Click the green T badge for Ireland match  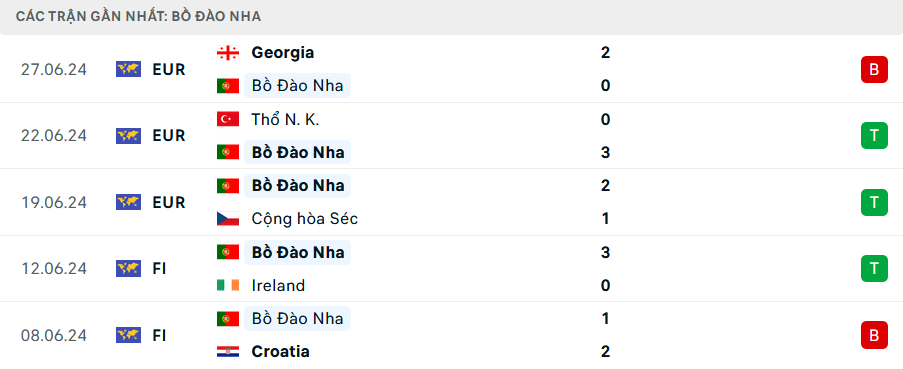[874, 269]
